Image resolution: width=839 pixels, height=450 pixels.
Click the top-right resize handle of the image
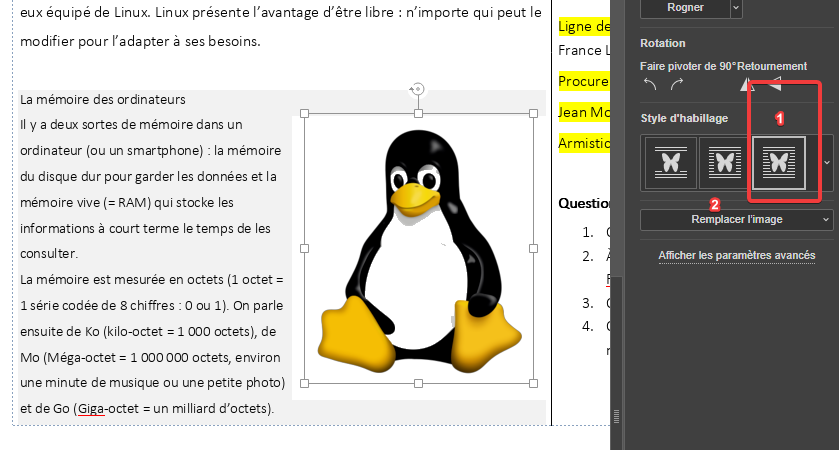click(533, 113)
